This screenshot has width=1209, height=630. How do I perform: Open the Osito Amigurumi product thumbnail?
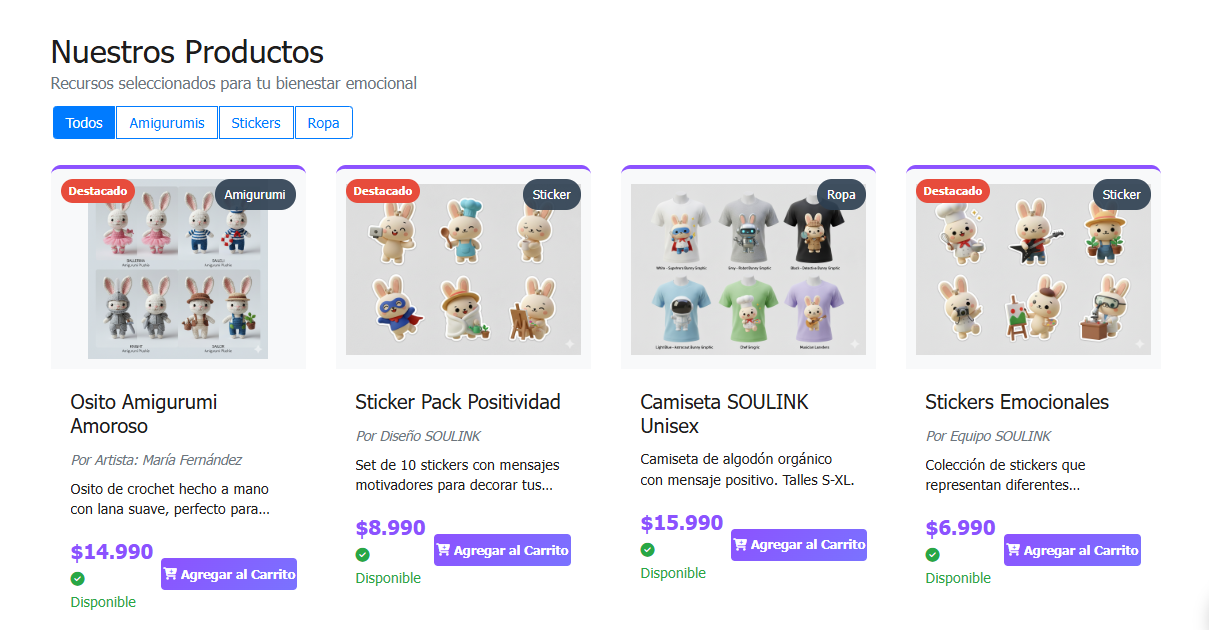click(177, 268)
